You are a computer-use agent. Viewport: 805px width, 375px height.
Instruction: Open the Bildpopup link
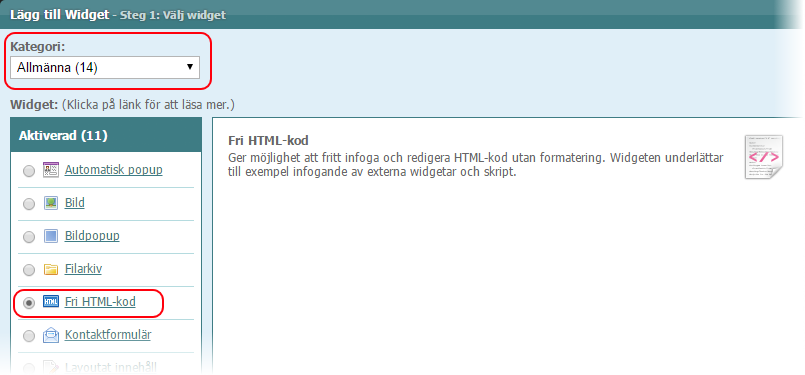(x=92, y=236)
